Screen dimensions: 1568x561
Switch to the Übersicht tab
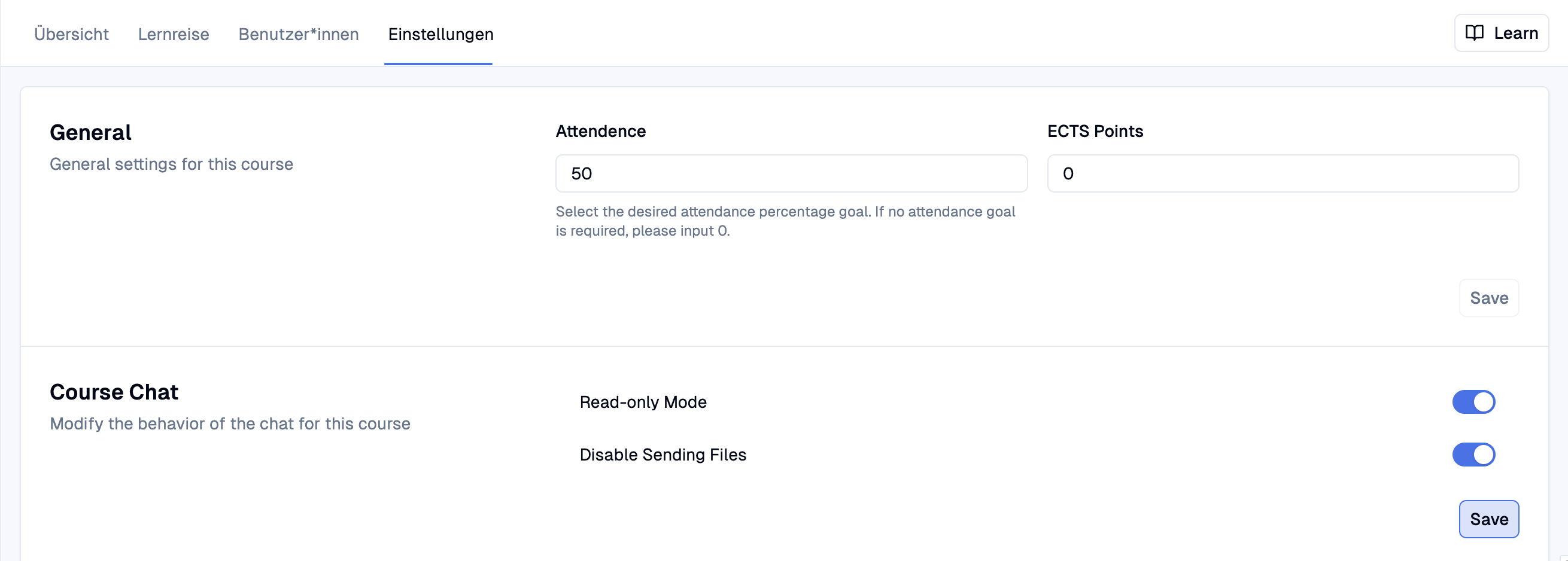click(71, 34)
